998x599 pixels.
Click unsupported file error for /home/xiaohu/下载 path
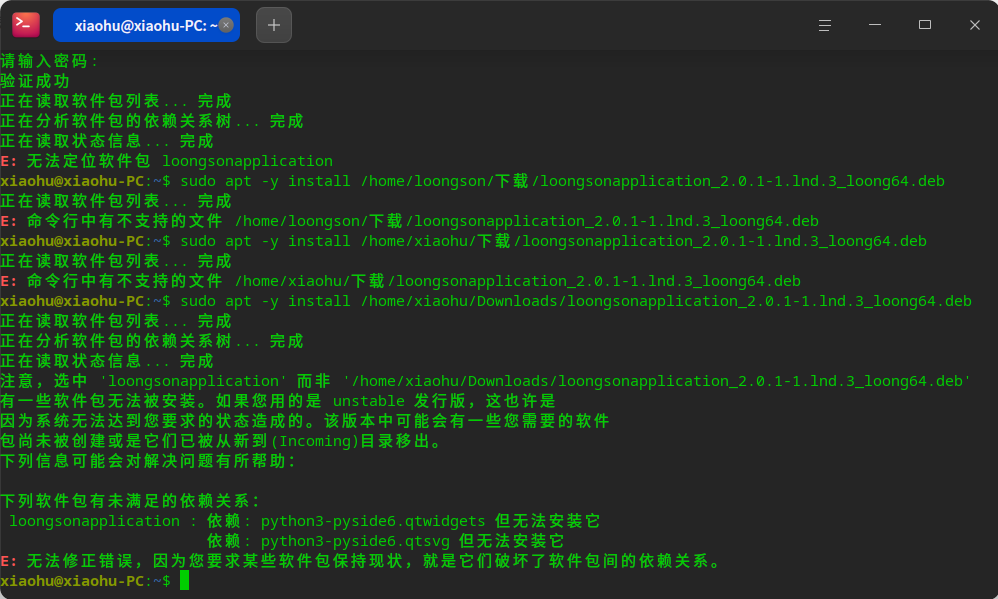(x=400, y=281)
